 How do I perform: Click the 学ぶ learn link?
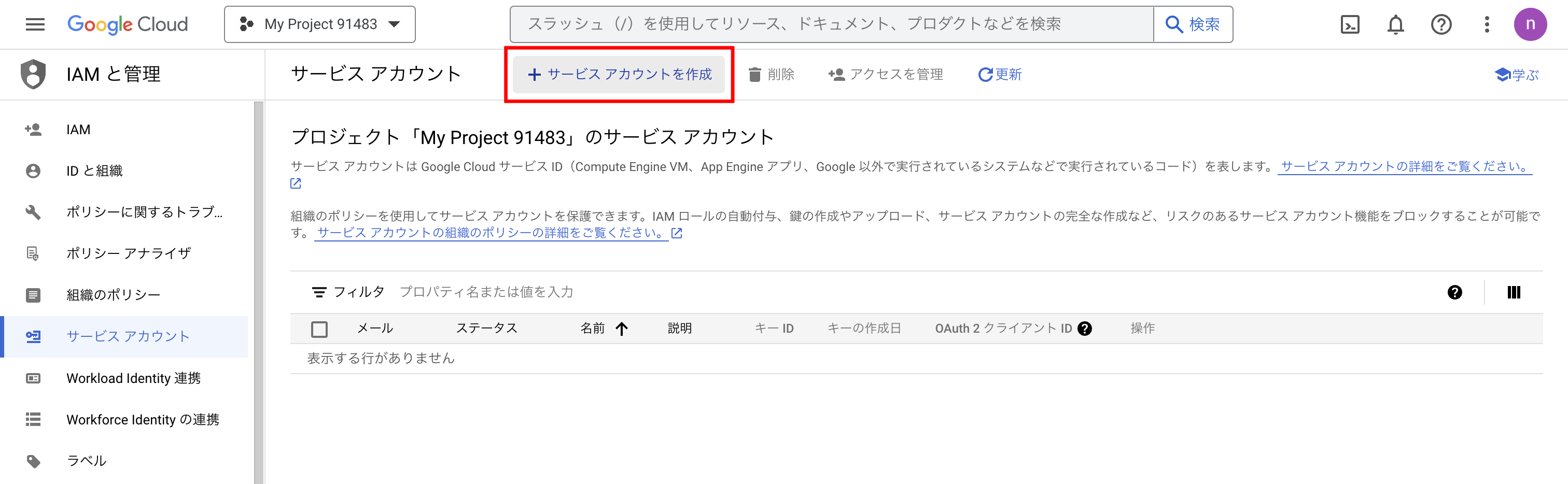pyautogui.click(x=1516, y=74)
